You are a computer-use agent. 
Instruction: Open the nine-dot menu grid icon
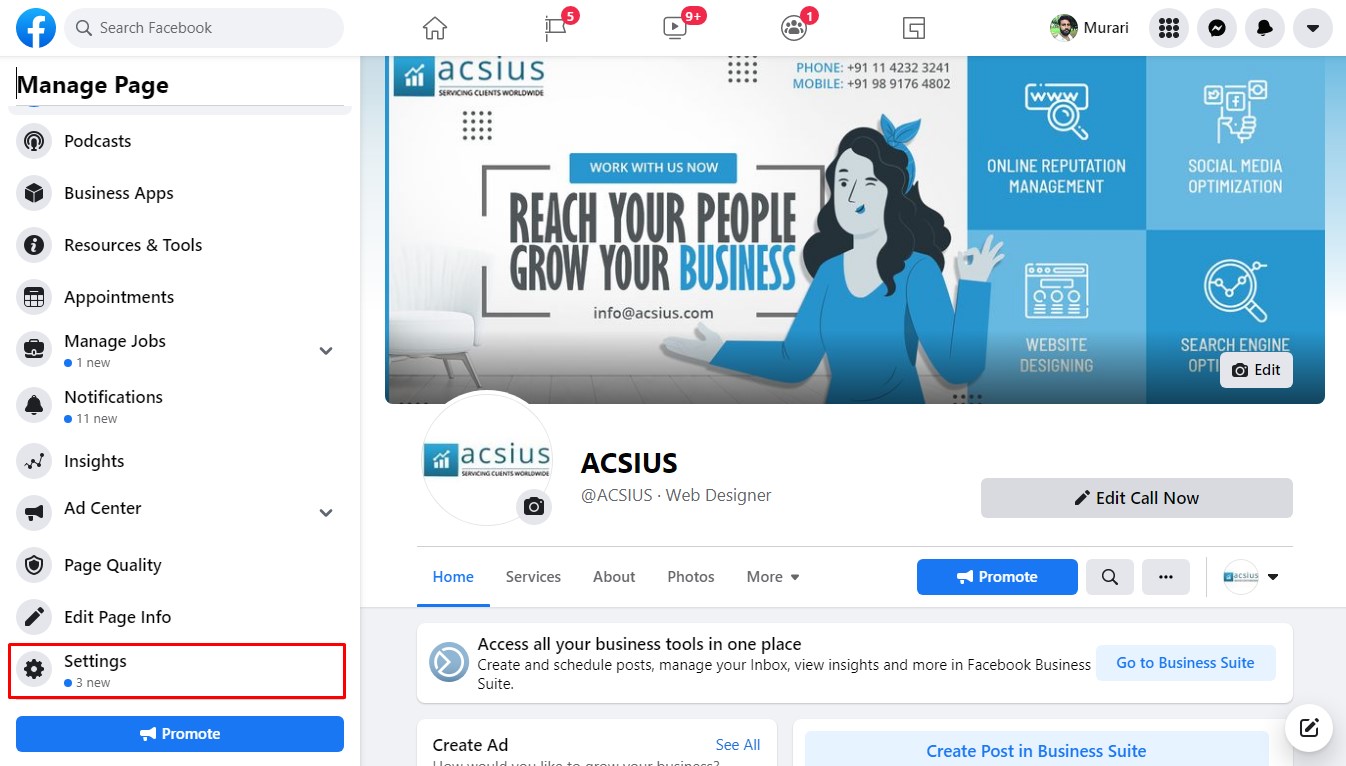(1169, 28)
